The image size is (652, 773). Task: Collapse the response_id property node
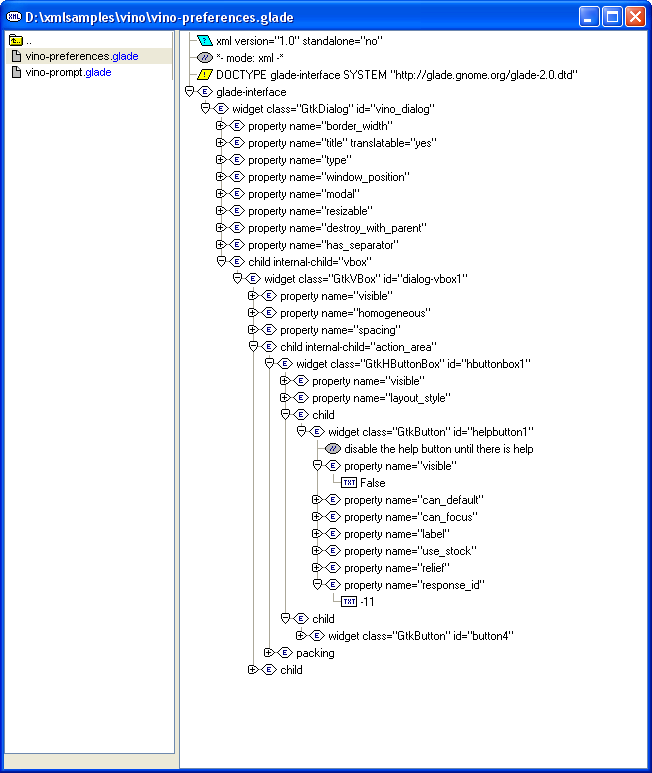(318, 585)
